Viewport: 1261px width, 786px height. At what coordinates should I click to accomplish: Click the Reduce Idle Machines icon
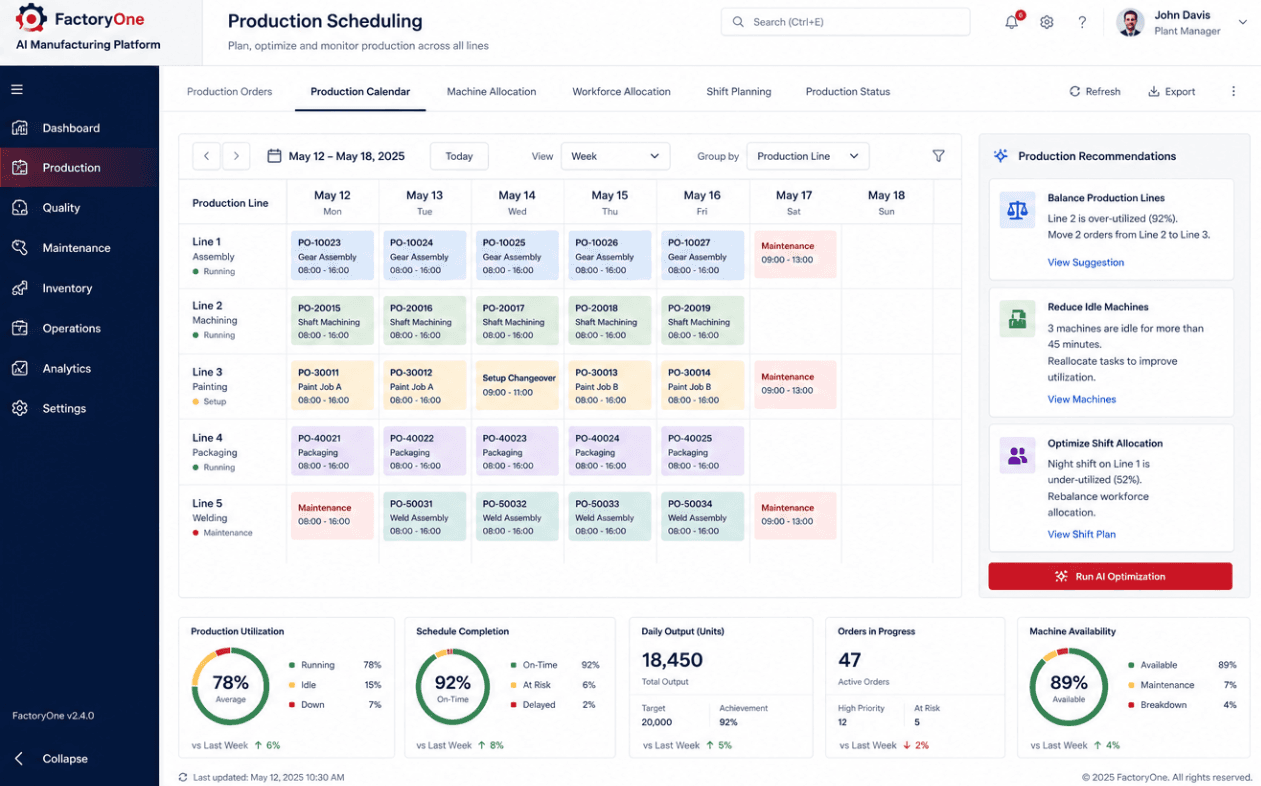click(1017, 319)
